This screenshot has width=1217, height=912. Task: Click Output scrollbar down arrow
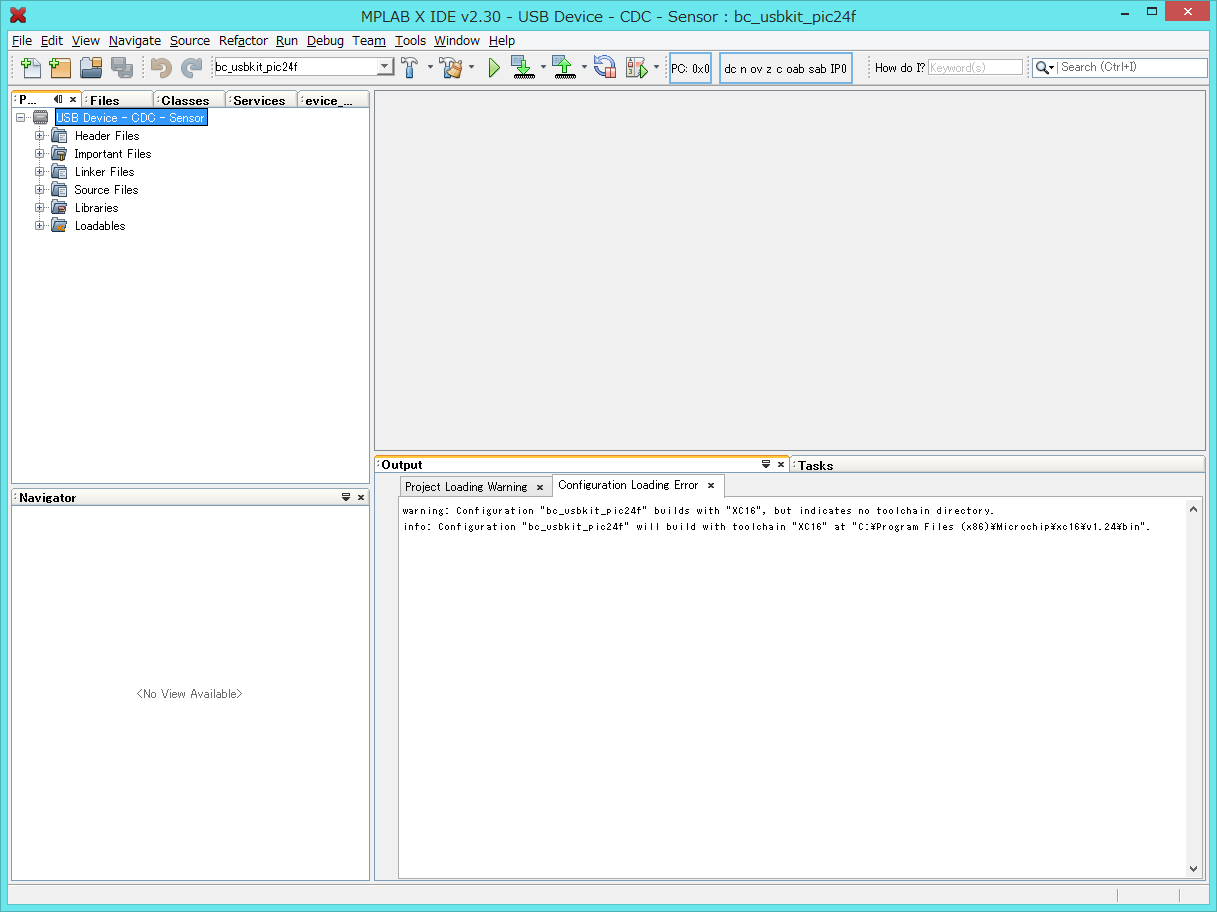(1193, 870)
